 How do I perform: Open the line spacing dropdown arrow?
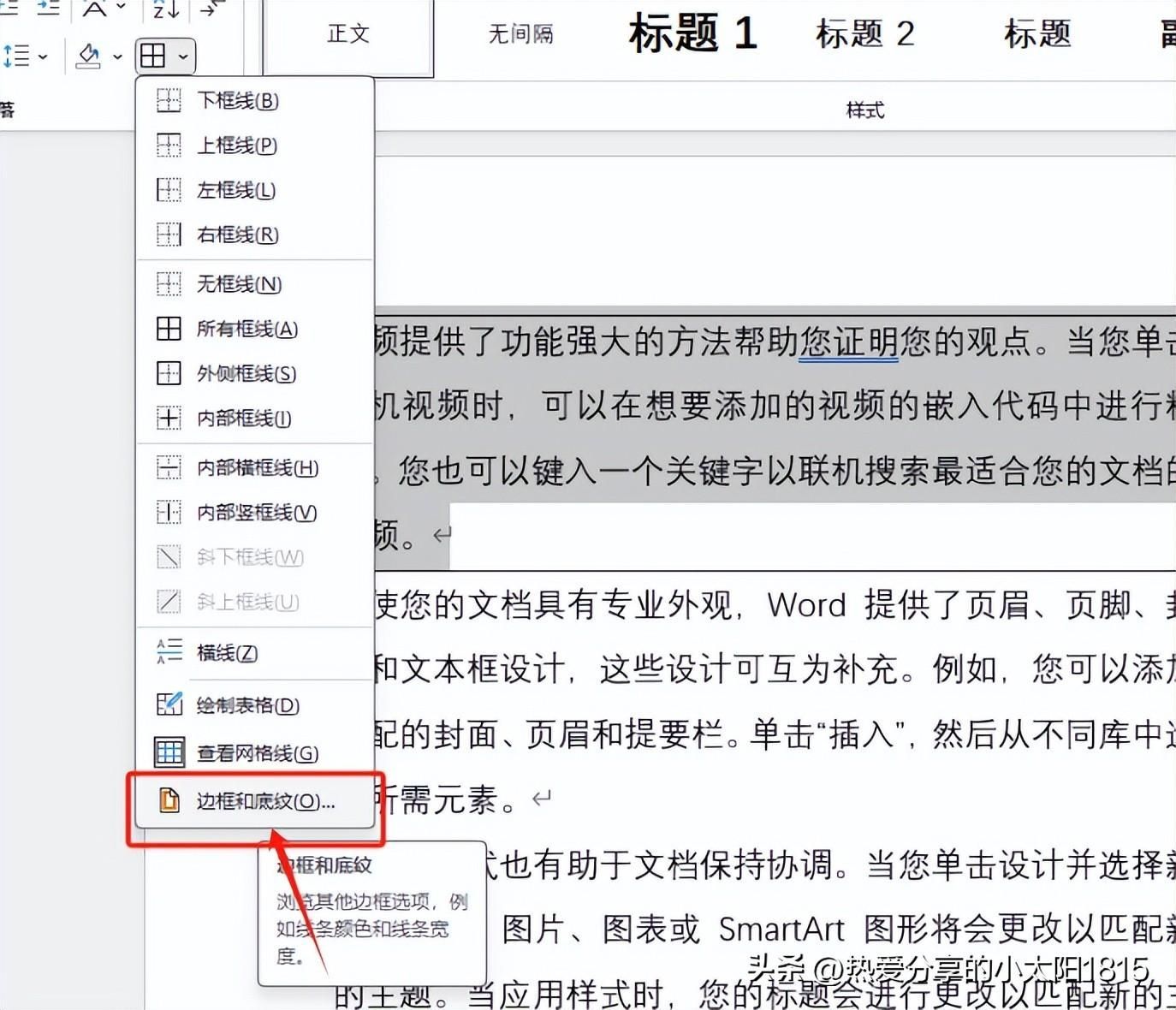[x=43, y=57]
